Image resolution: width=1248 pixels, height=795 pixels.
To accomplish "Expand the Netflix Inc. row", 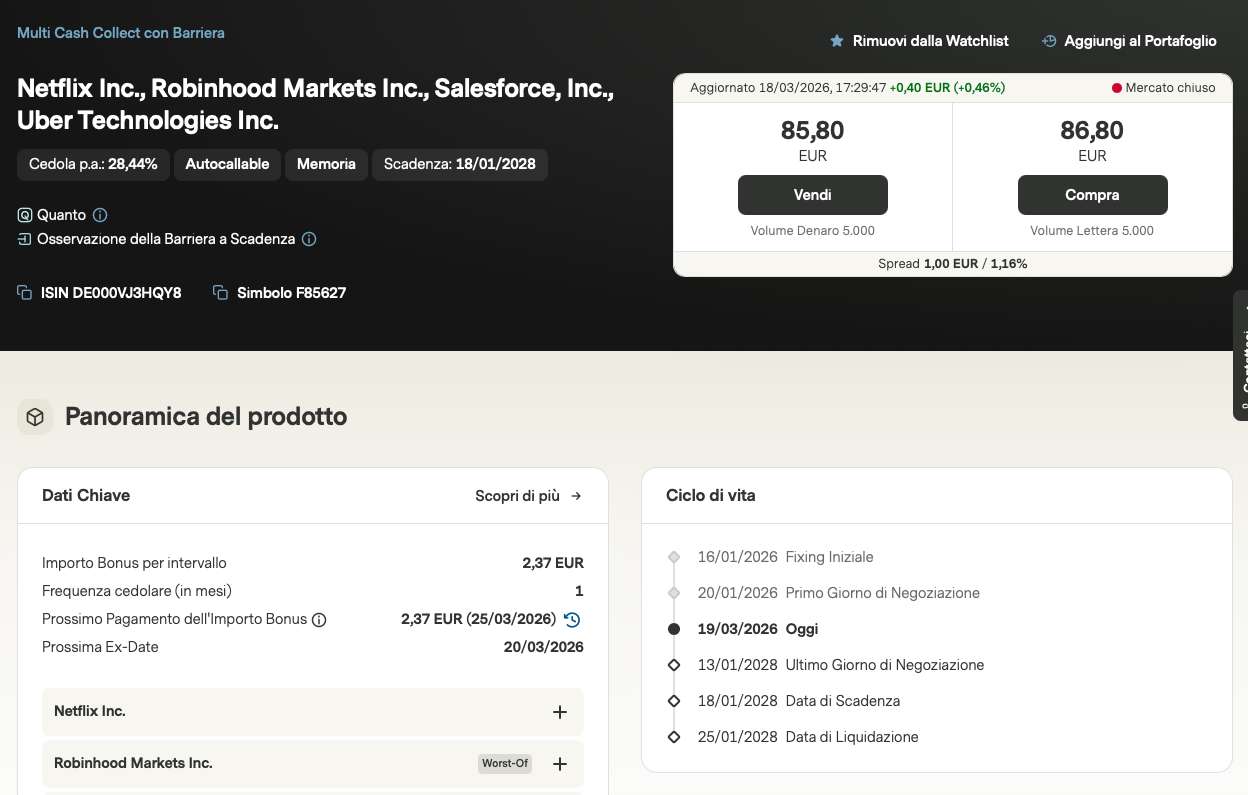I will pyautogui.click(x=560, y=712).
